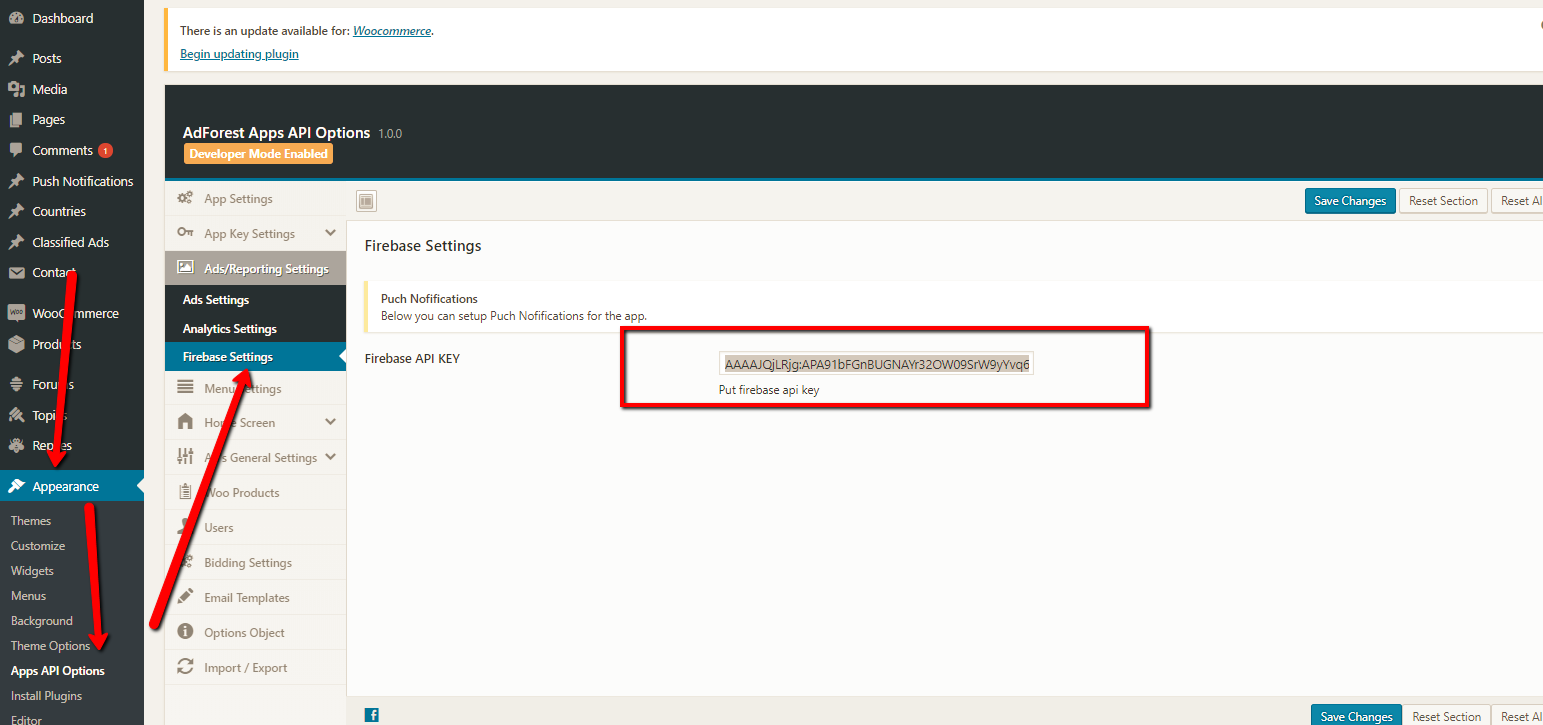The width and height of the screenshot is (1543, 725).
Task: Open Background under Appearance
Action: pyautogui.click(x=42, y=621)
